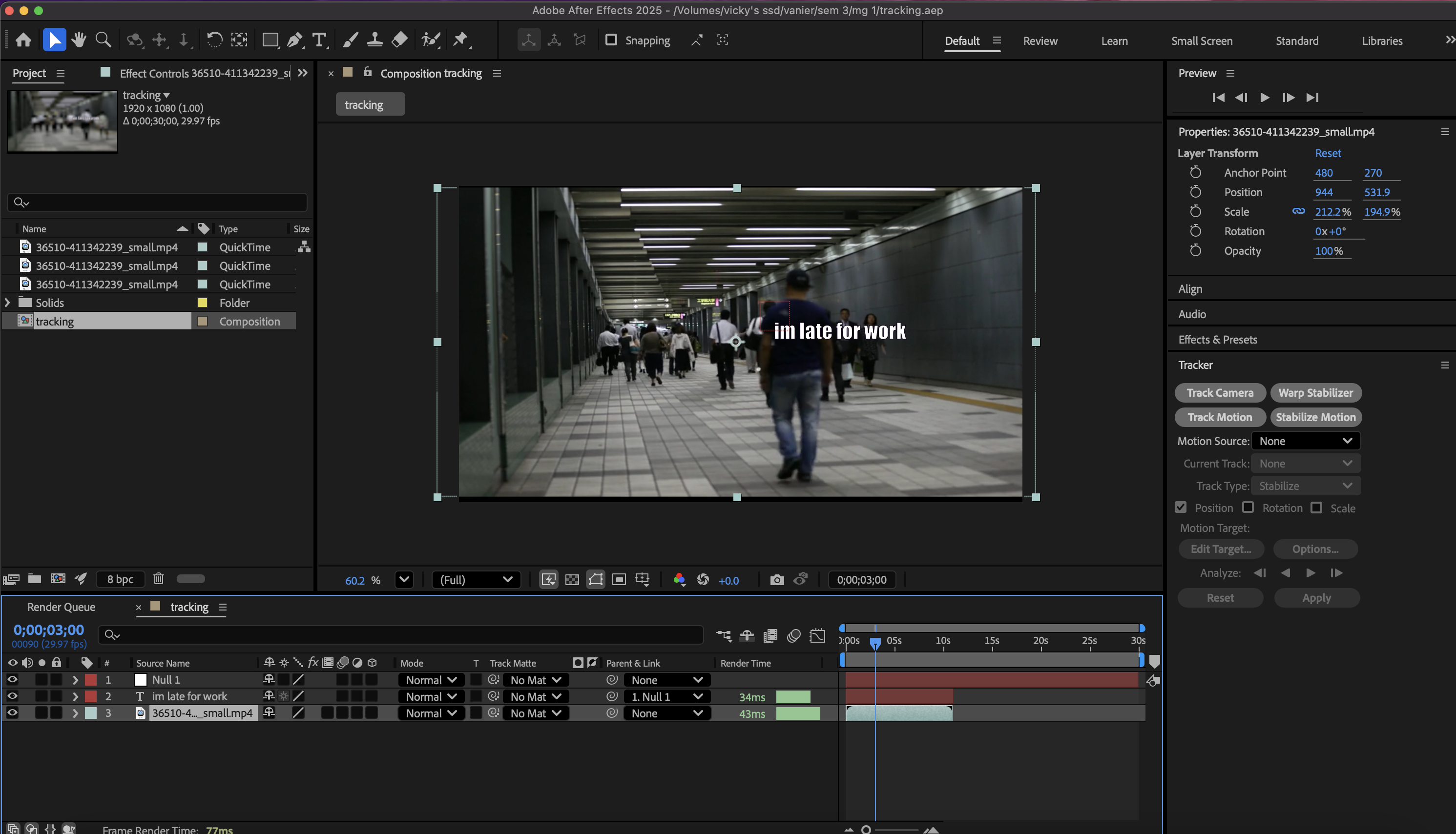The image size is (1456, 834).
Task: Select the Hand tool
Action: 79,40
